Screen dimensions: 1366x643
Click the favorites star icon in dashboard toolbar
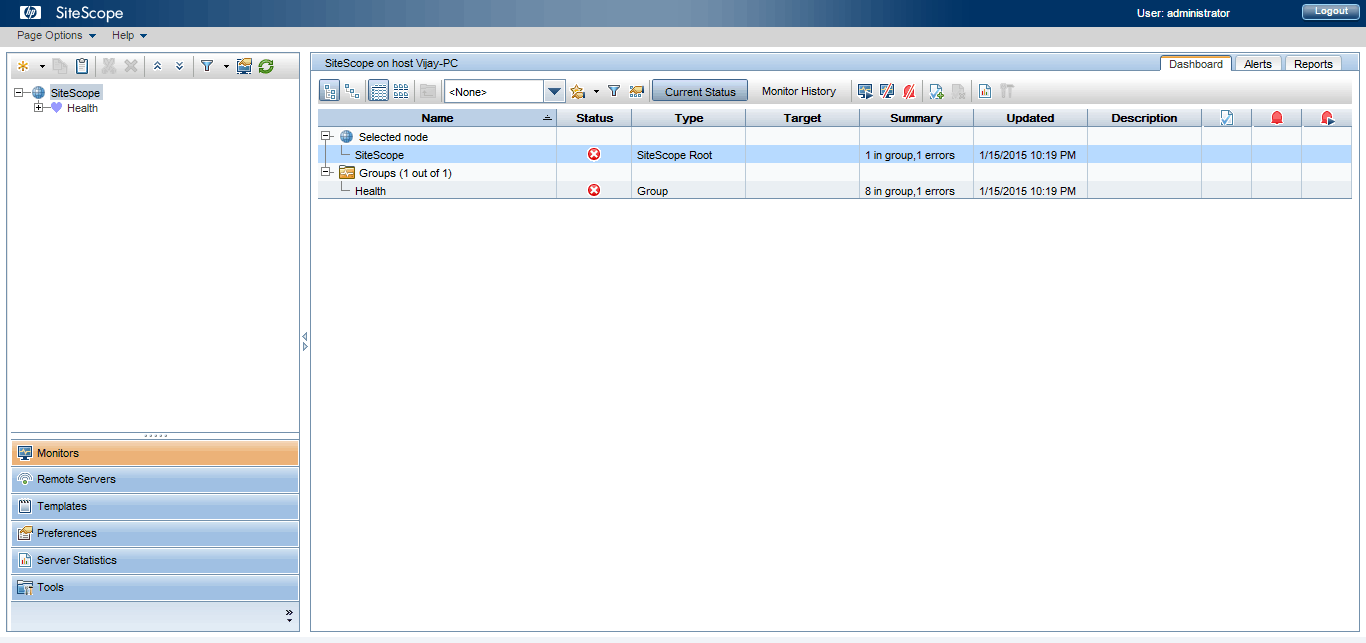(577, 91)
